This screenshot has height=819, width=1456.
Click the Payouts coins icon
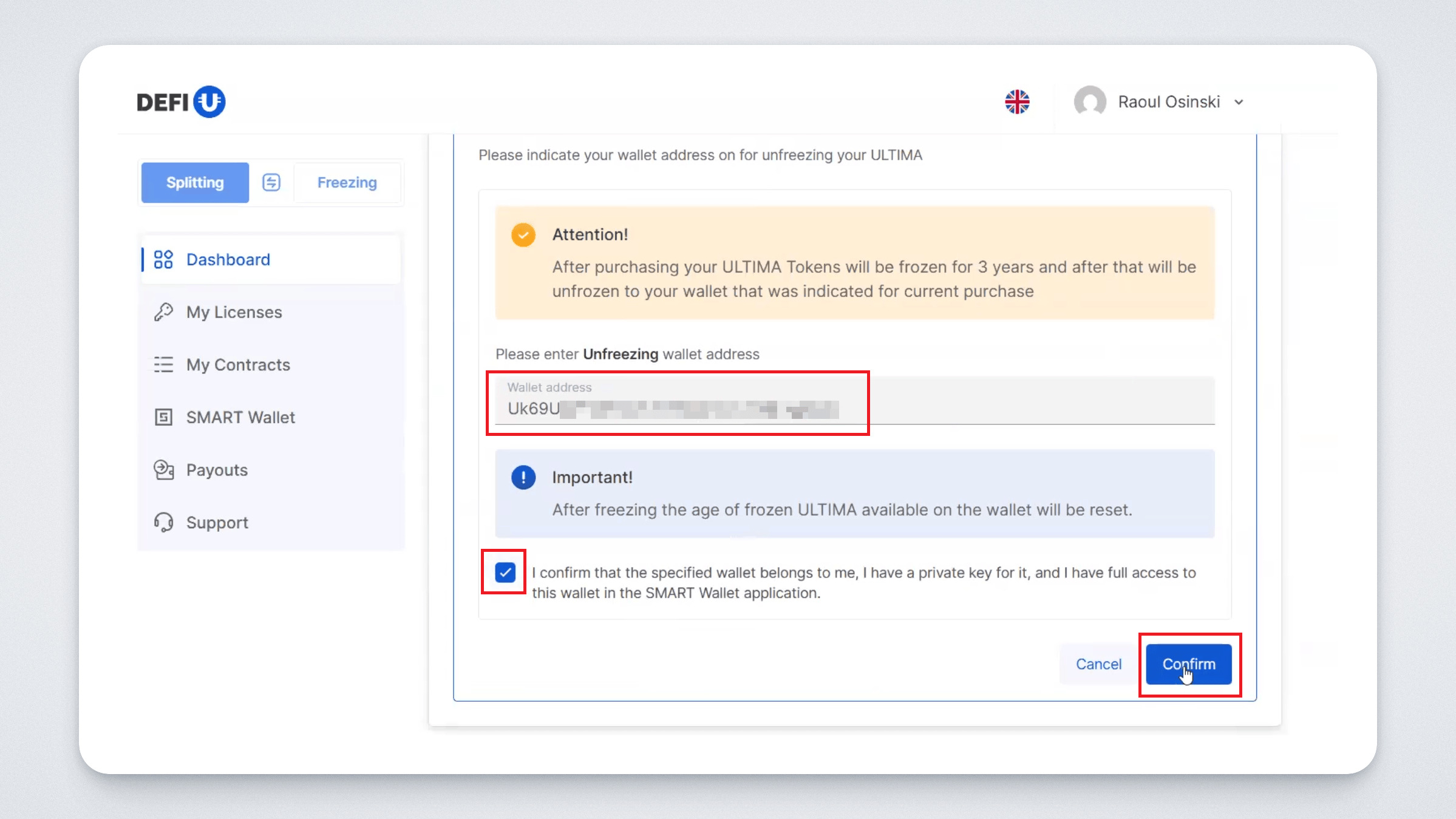point(163,470)
